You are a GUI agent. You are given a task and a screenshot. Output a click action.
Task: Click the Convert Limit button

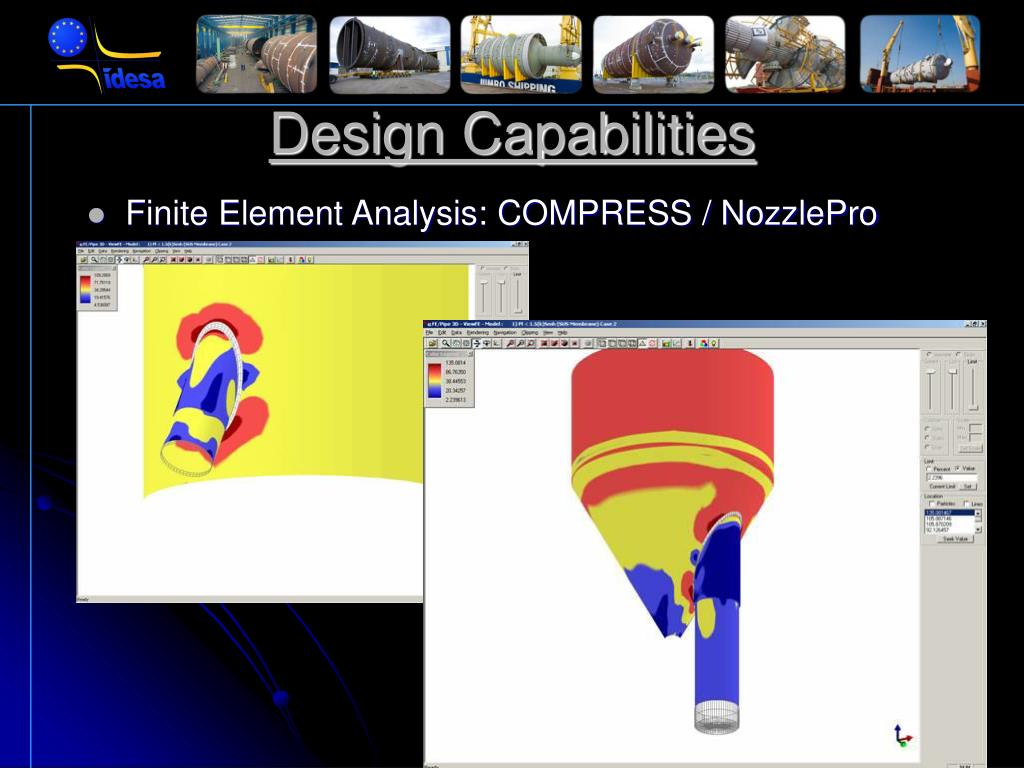(x=942, y=486)
